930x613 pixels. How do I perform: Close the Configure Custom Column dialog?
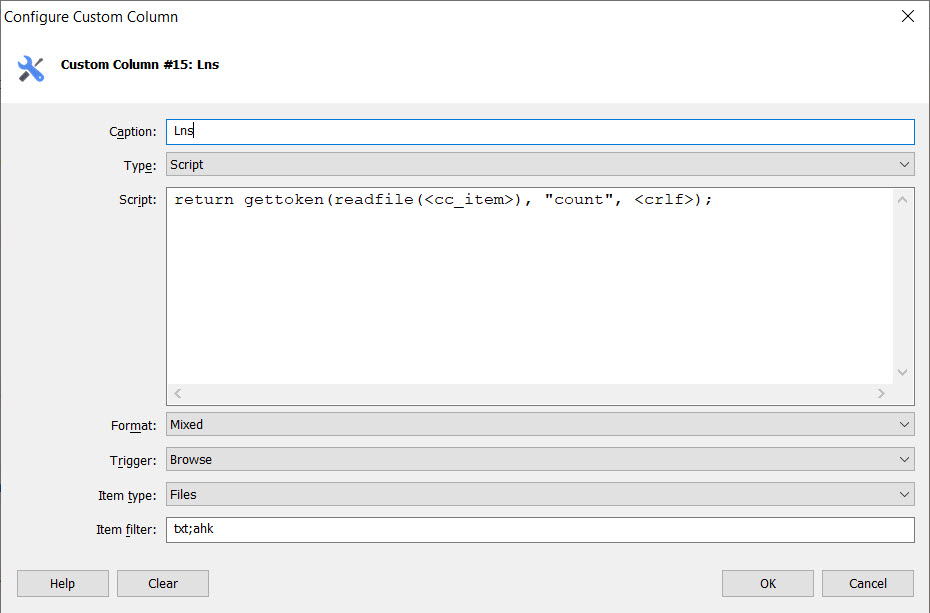(x=908, y=16)
